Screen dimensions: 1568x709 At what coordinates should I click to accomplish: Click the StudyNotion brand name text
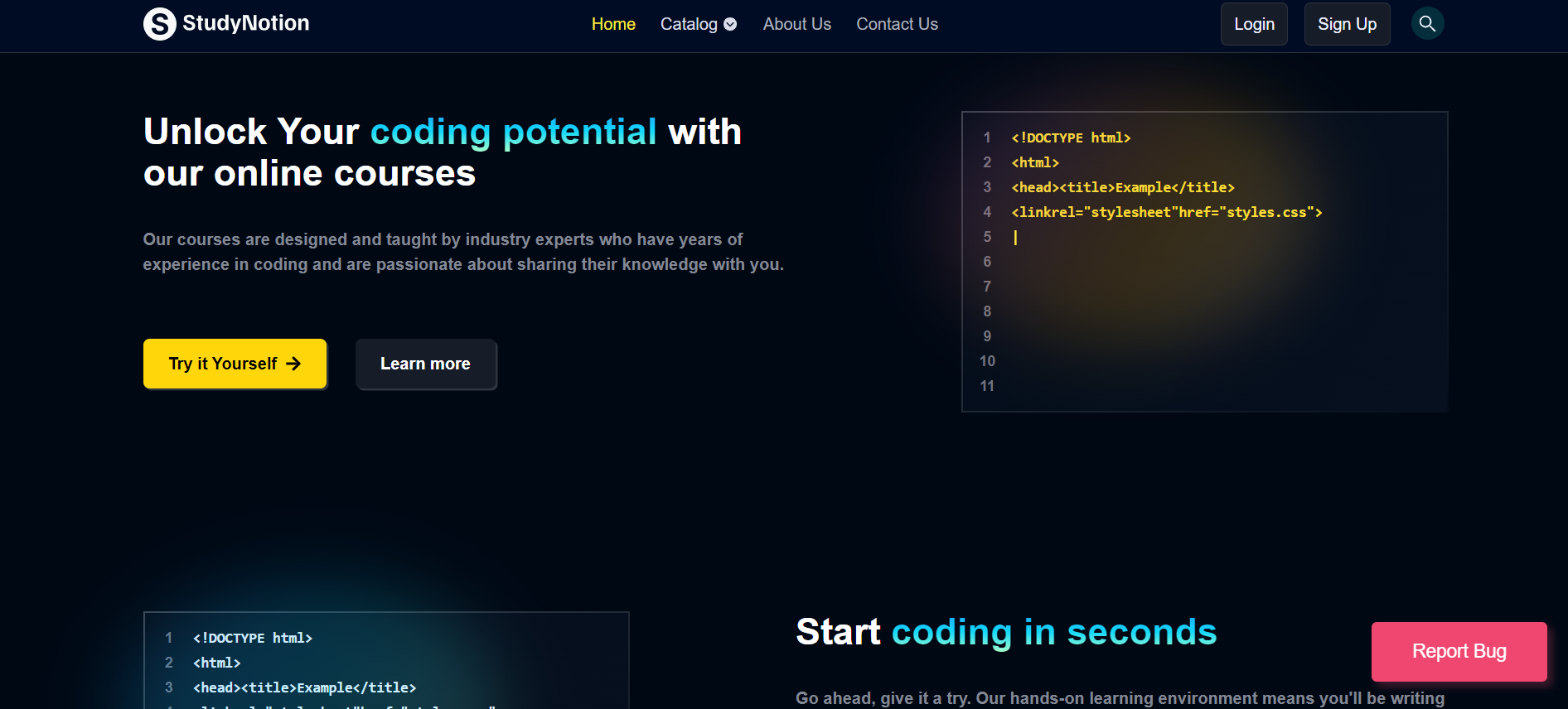pos(245,23)
